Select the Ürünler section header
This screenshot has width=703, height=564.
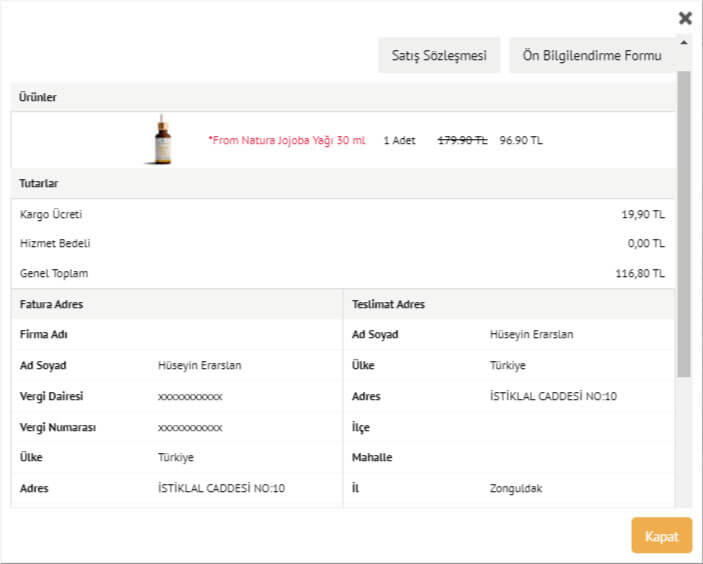click(39, 98)
